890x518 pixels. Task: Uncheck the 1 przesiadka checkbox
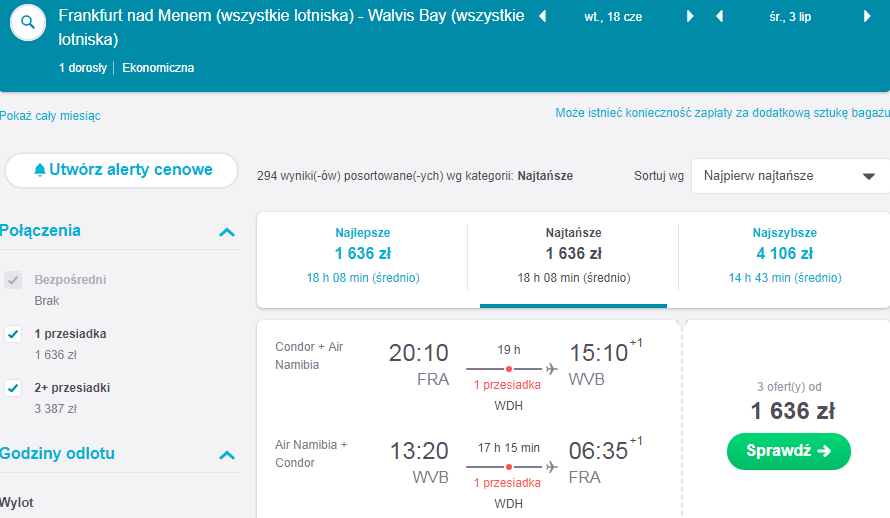(13, 334)
